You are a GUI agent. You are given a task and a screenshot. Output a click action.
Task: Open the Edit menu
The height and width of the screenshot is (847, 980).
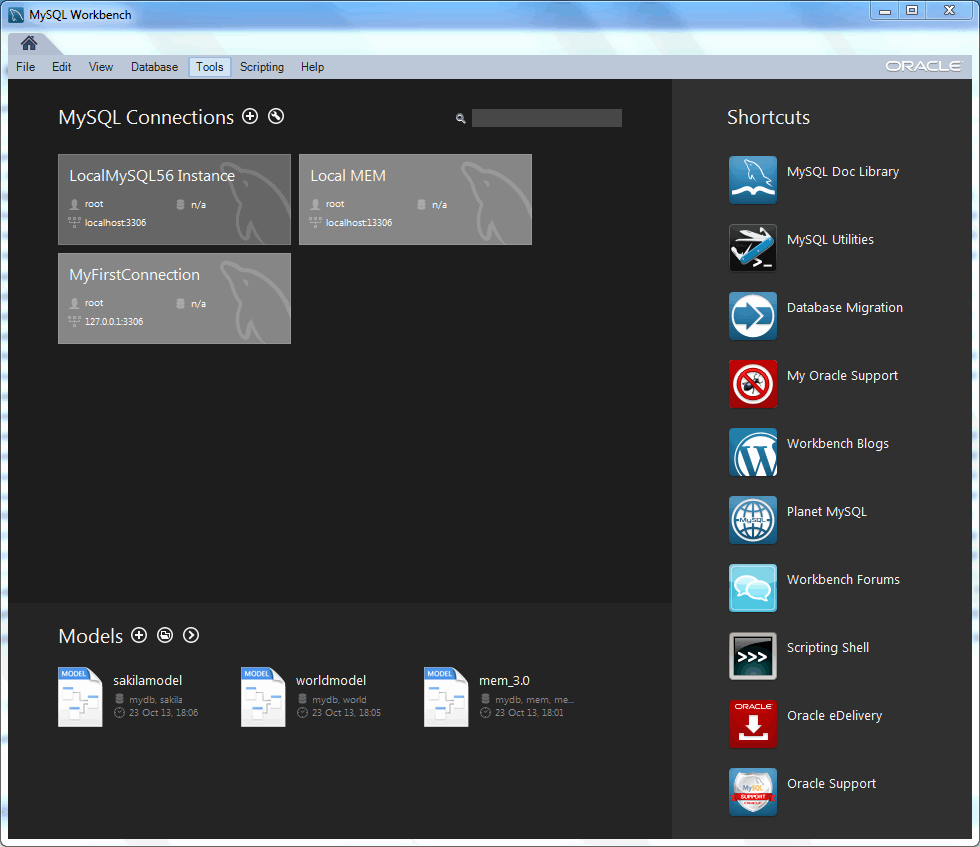click(61, 67)
